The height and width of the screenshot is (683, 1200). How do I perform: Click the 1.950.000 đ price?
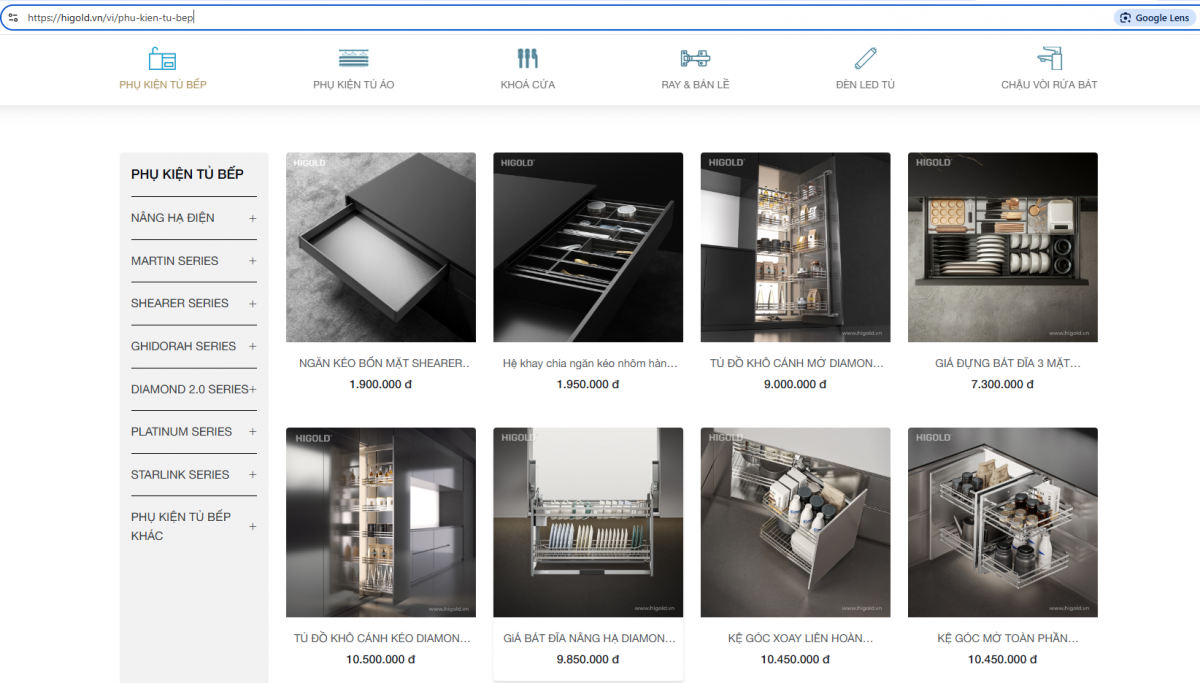588,384
